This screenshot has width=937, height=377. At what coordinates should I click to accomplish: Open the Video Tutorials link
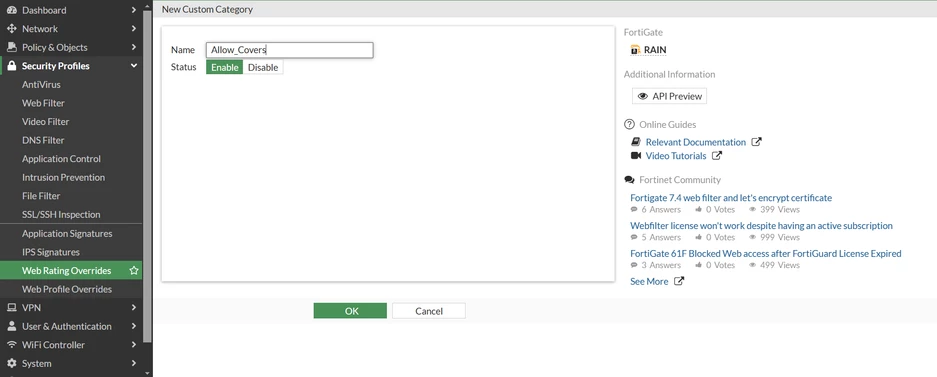676,156
